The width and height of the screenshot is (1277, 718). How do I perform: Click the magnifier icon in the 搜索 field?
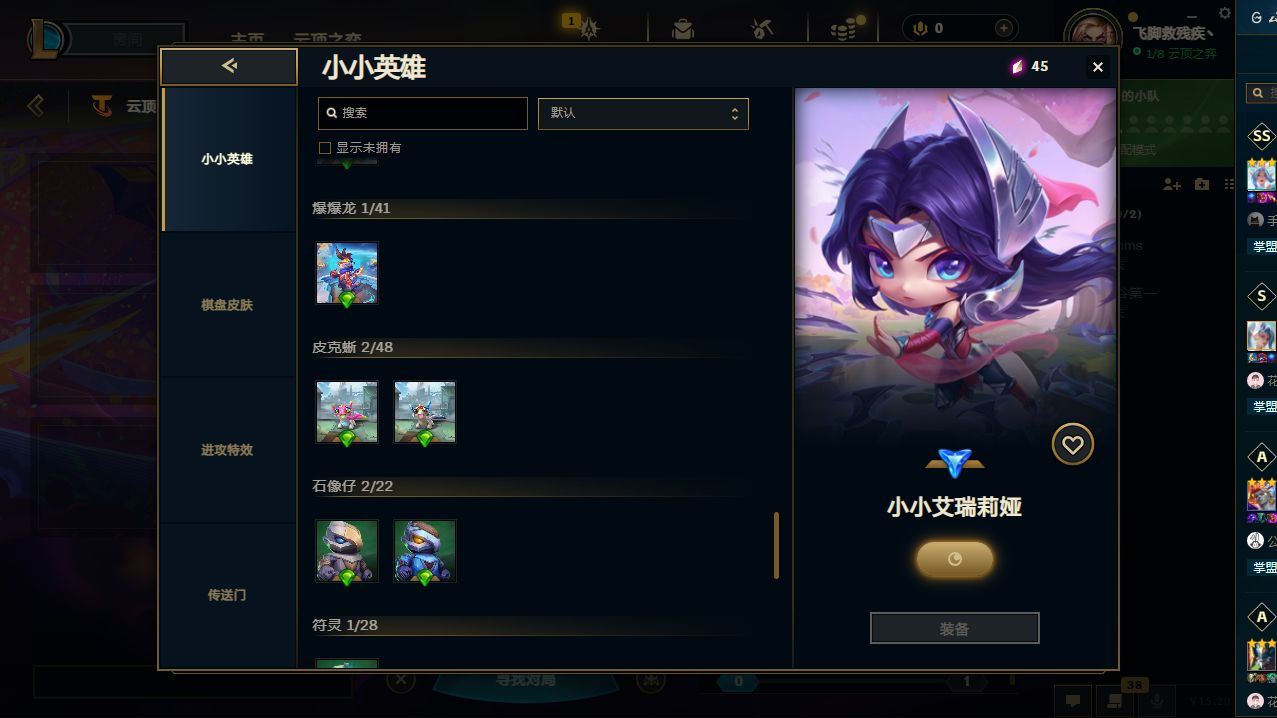[x=332, y=113]
